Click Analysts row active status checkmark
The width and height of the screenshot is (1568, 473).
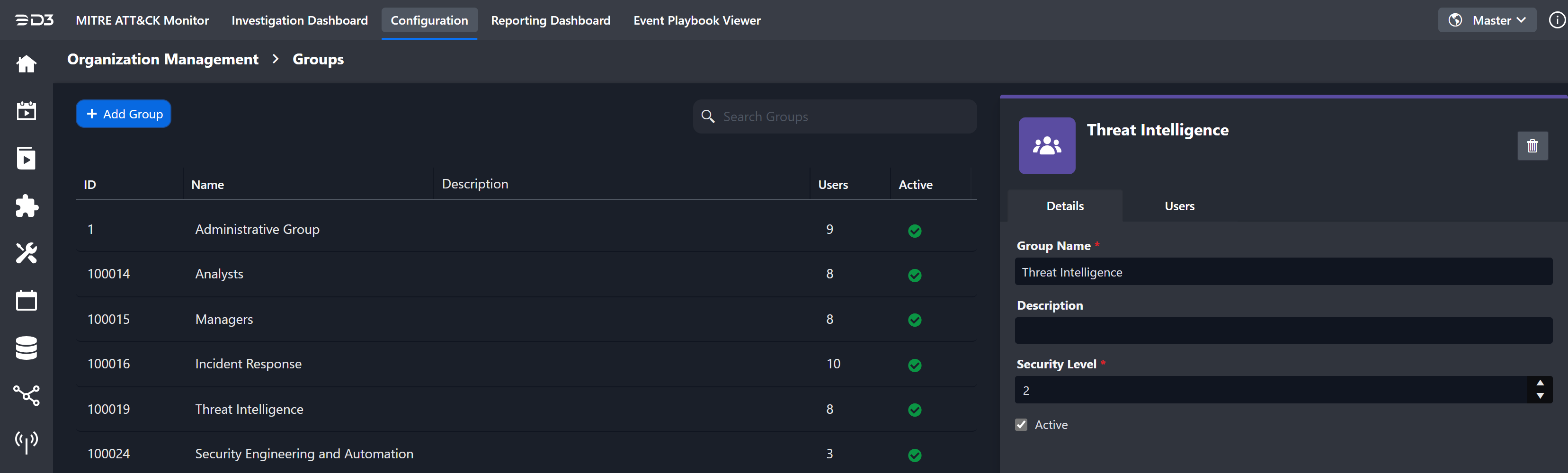[915, 275]
